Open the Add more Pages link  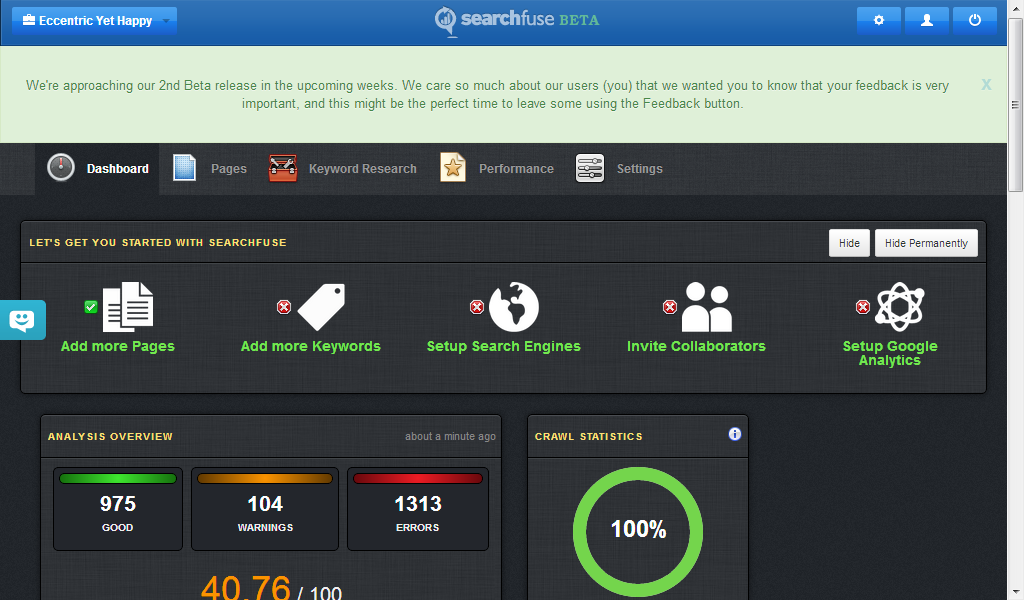click(x=118, y=346)
